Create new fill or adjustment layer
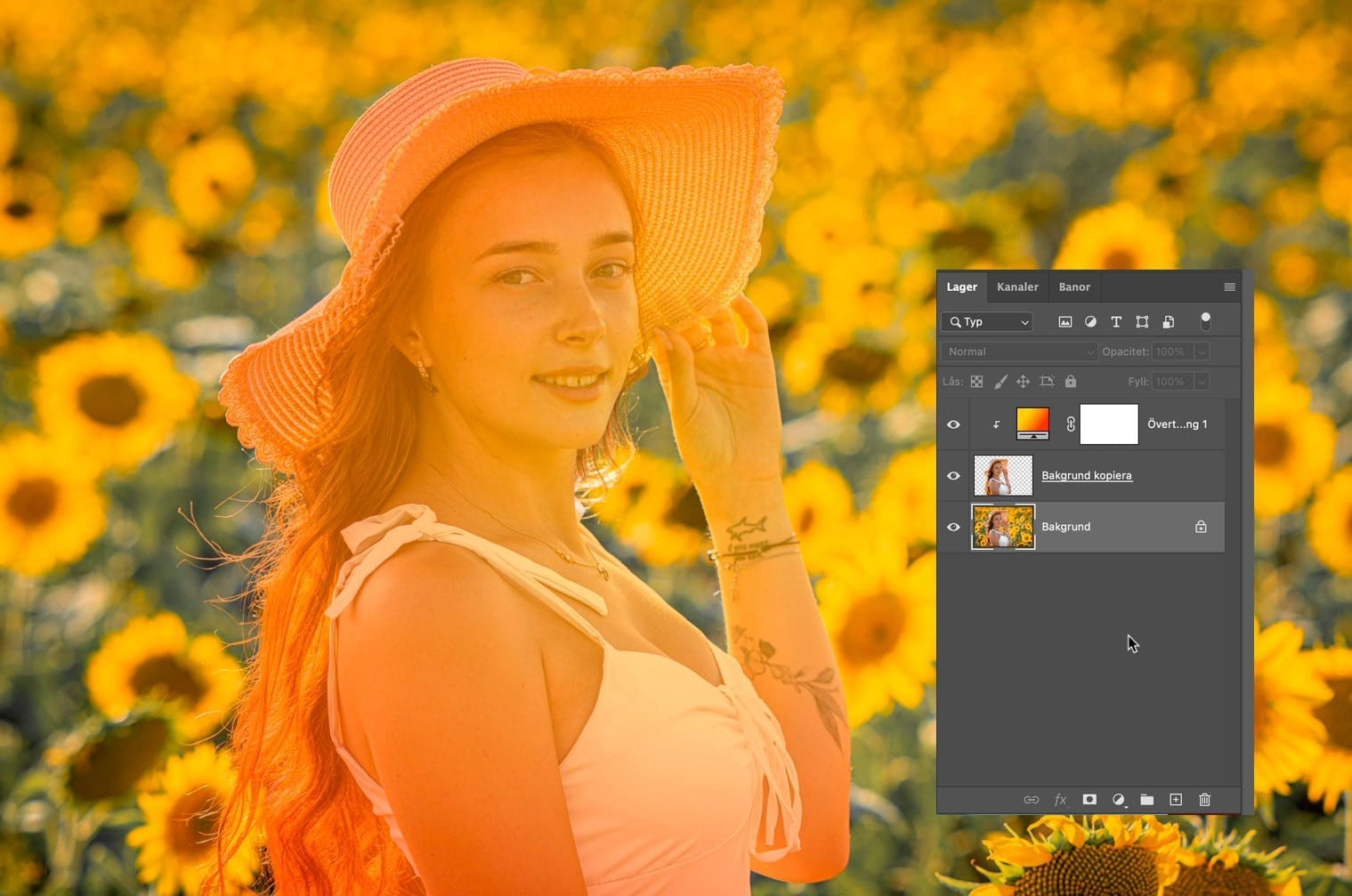 click(x=1119, y=800)
